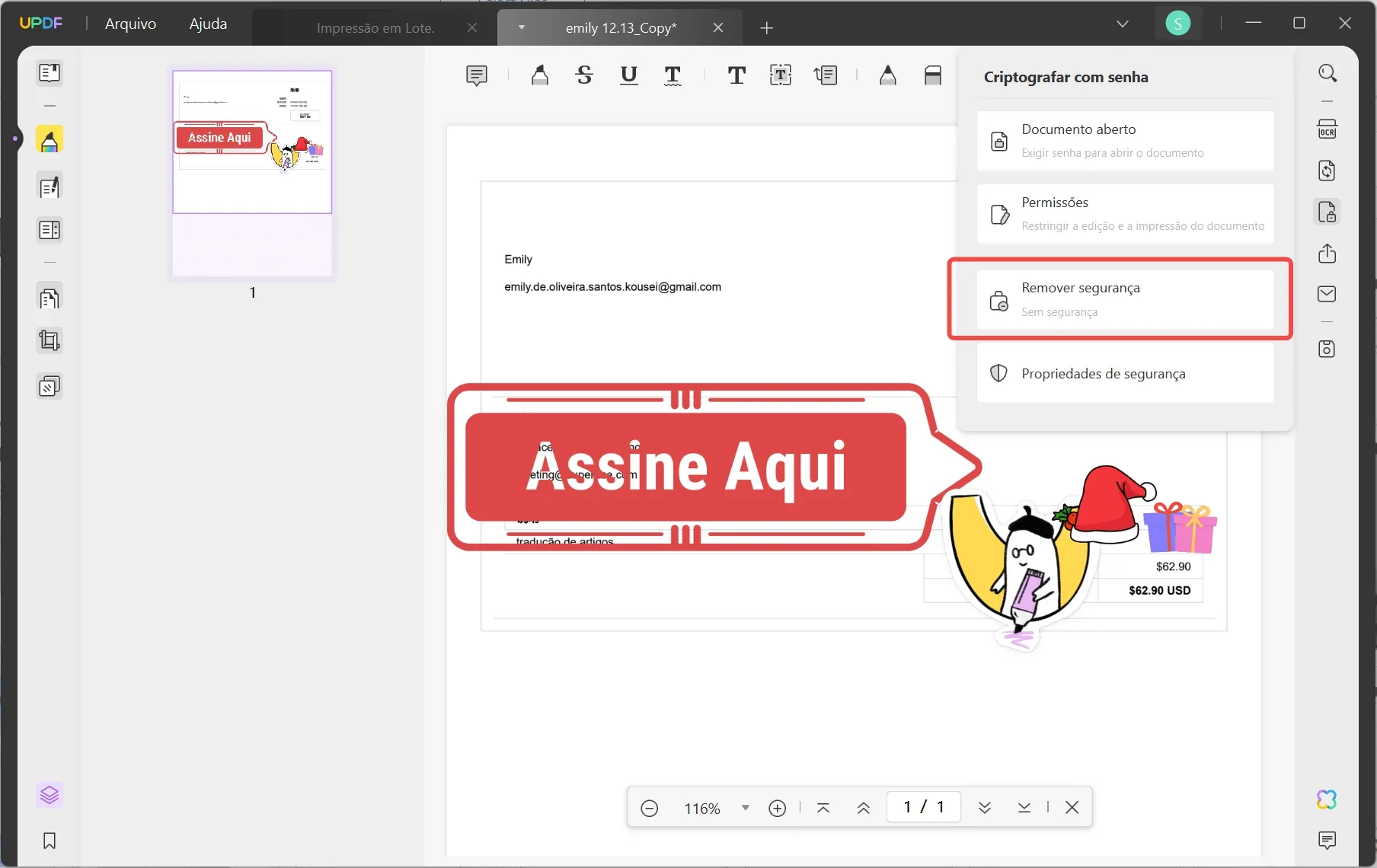
Task: Select the pencil drawing tool
Action: [x=888, y=75]
